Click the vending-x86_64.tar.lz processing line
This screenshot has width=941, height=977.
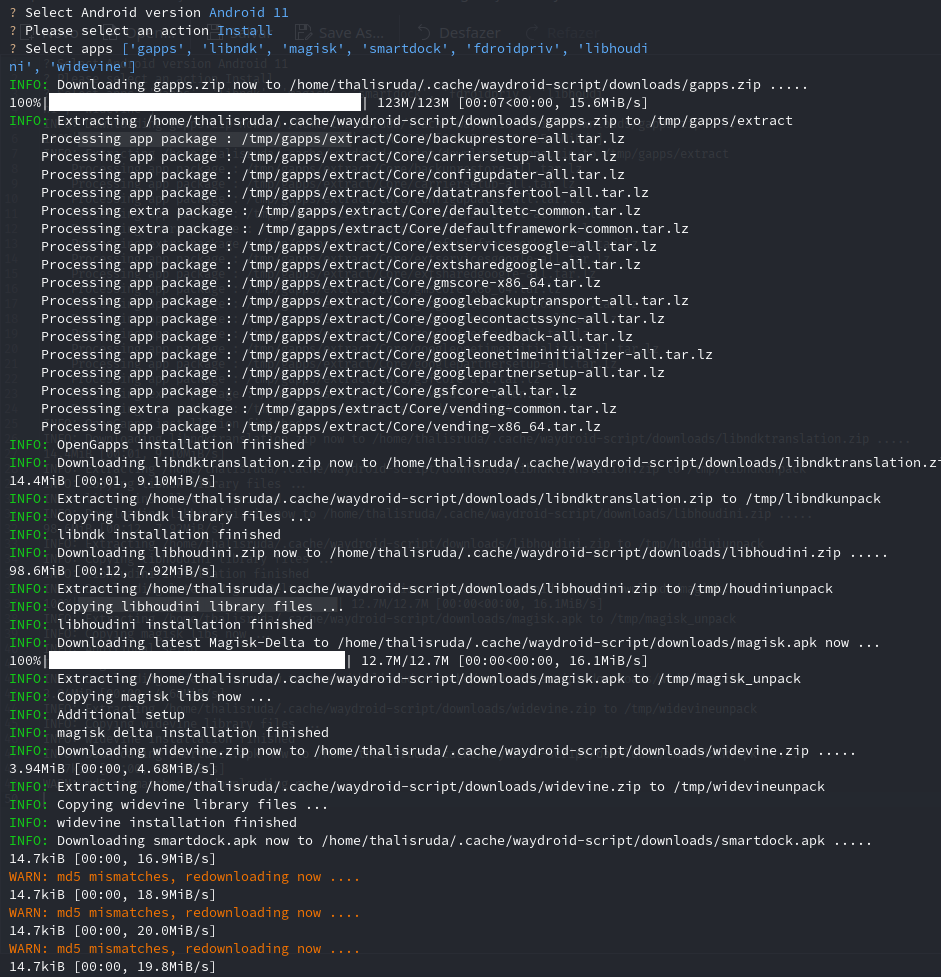pos(321,428)
